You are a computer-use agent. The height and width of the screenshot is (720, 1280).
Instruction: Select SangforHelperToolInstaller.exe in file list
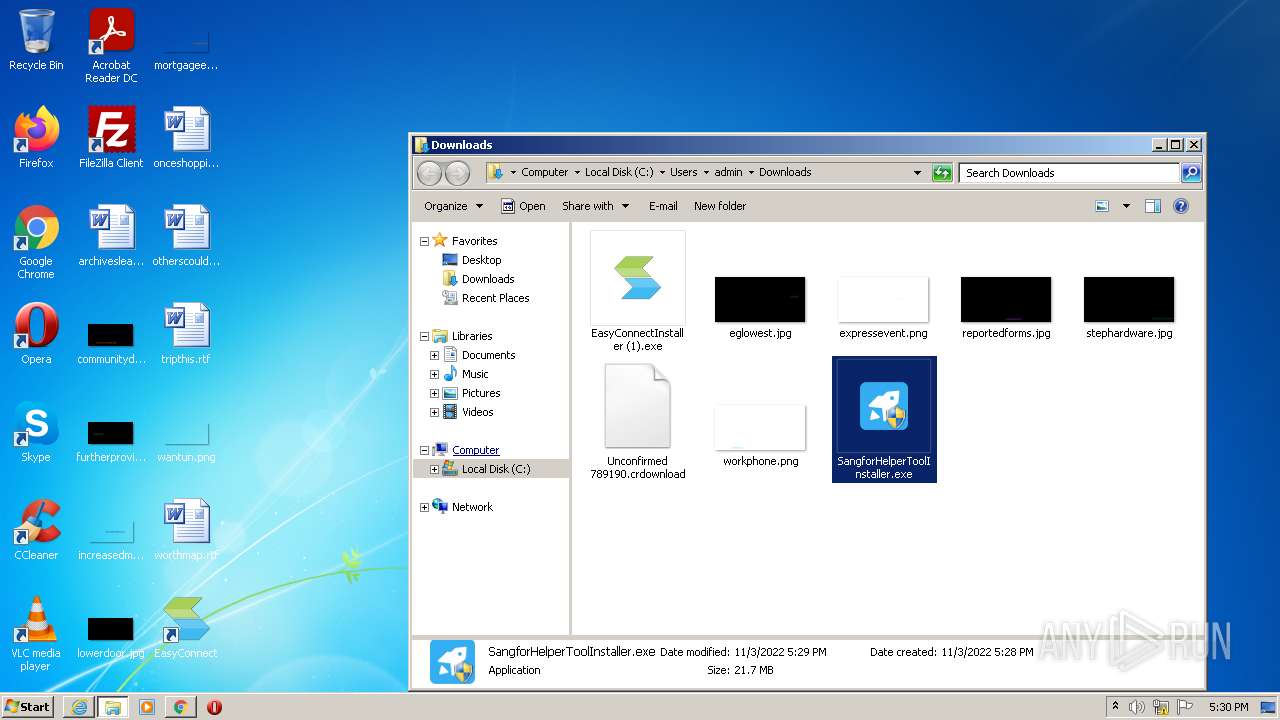pos(884,419)
